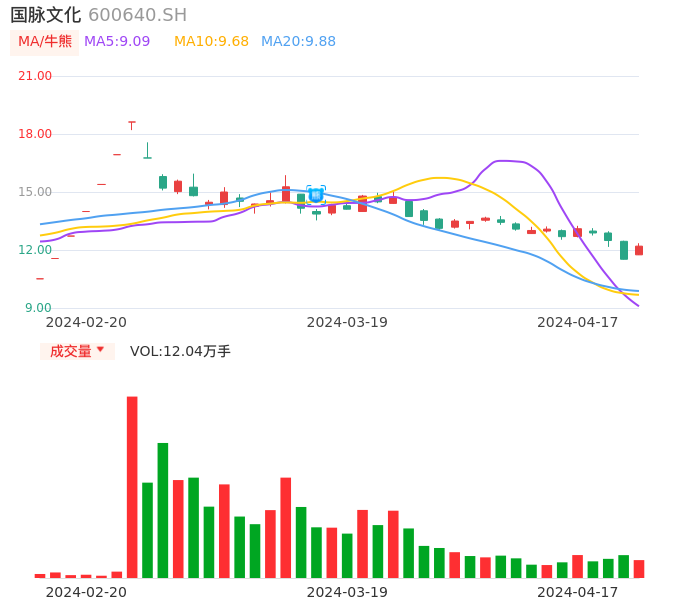The width and height of the screenshot is (686, 606).
Task: Click the stock code 600640.SH
Action: coord(137,15)
